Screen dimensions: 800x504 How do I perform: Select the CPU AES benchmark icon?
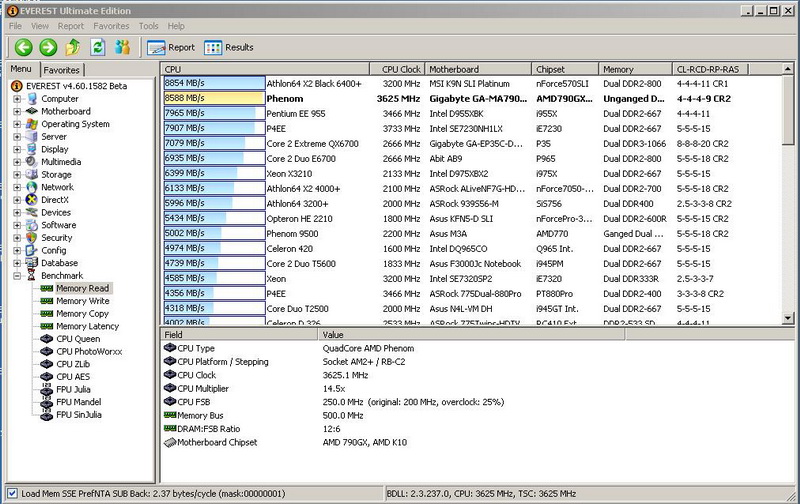click(46, 376)
